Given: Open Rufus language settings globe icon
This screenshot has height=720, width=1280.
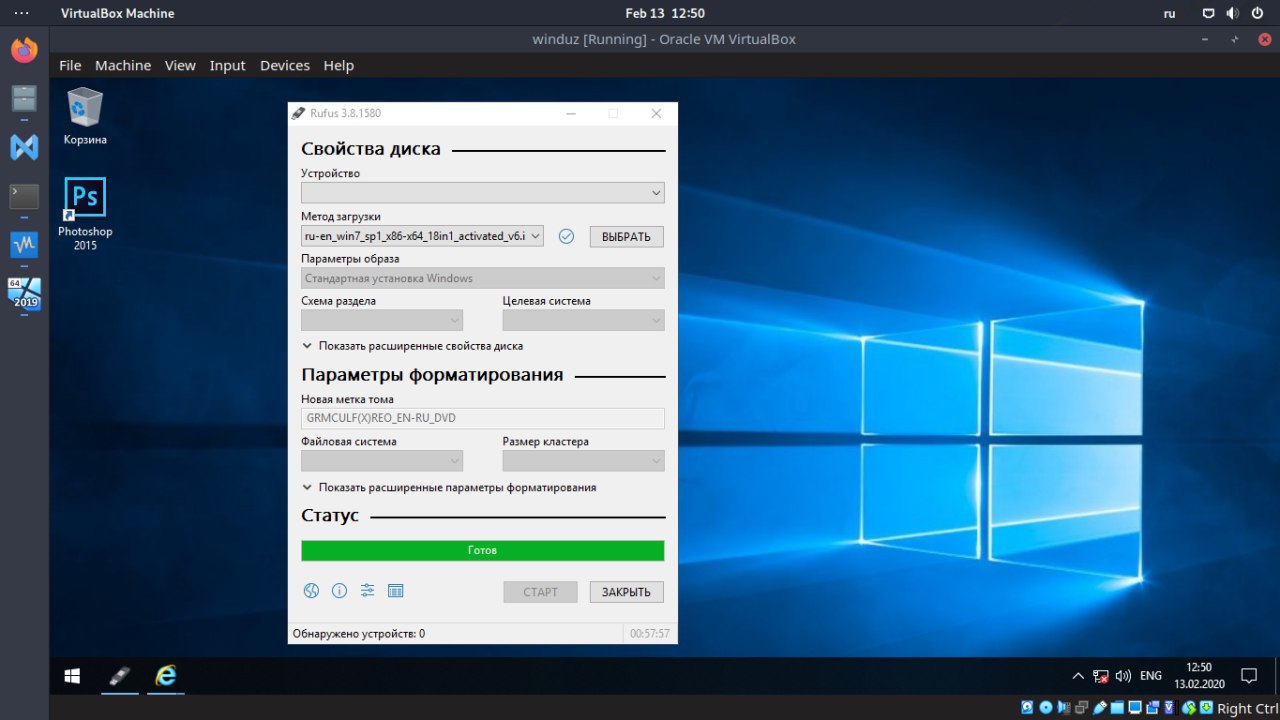Looking at the screenshot, I should (x=311, y=591).
